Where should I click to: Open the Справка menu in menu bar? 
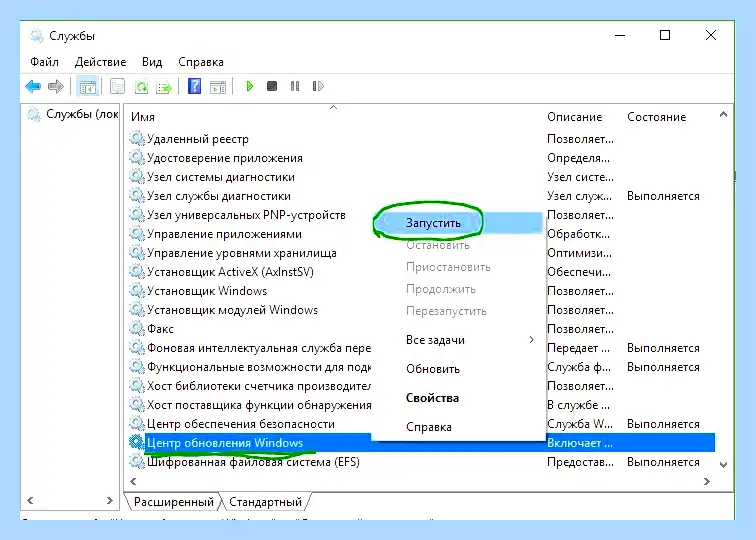(201, 62)
